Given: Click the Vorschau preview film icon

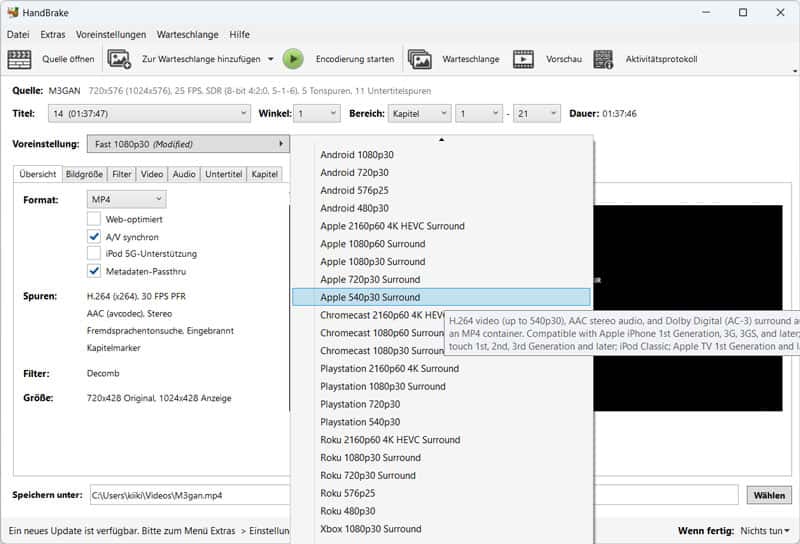Looking at the screenshot, I should [x=523, y=59].
